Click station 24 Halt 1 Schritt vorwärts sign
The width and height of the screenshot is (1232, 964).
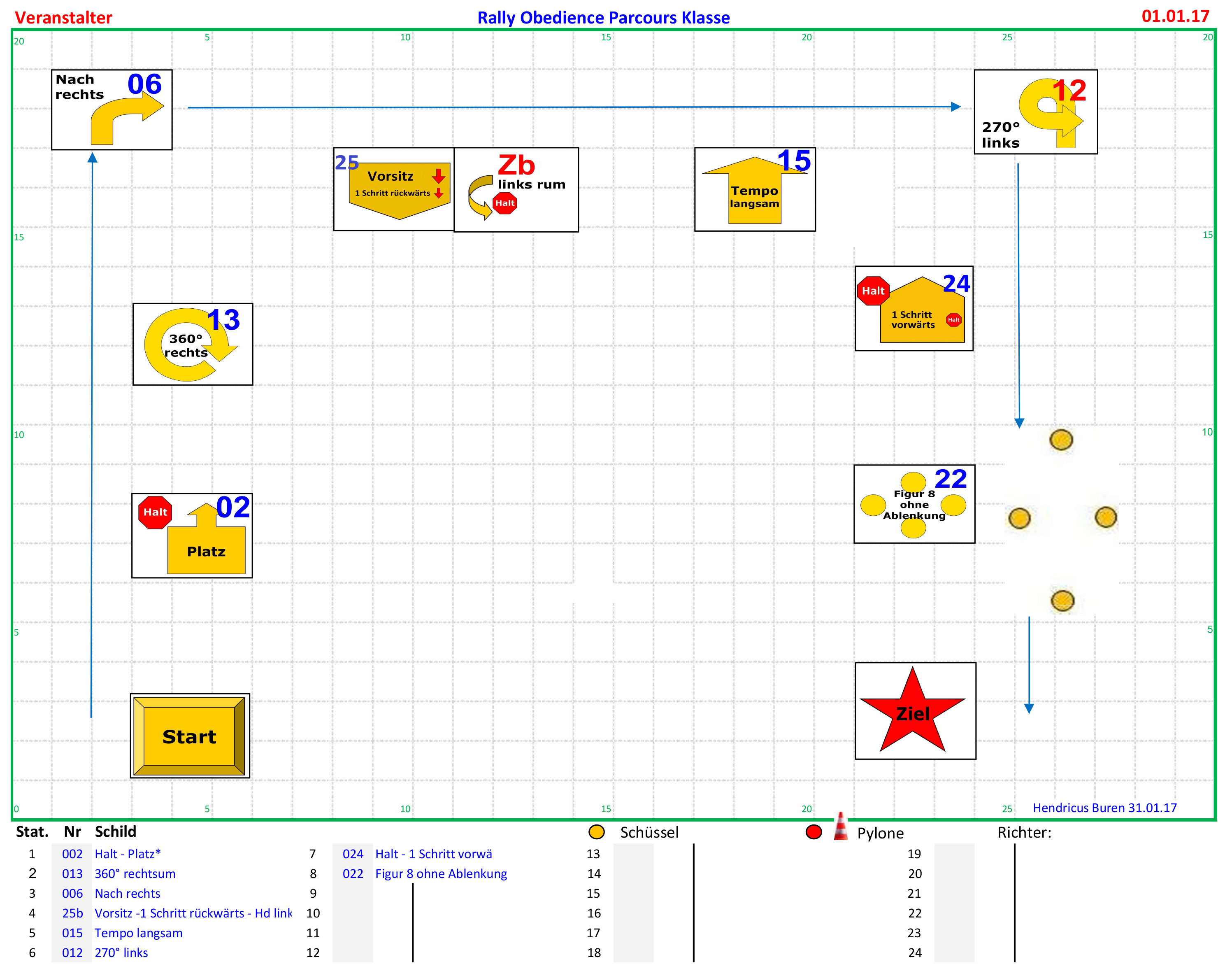914,307
